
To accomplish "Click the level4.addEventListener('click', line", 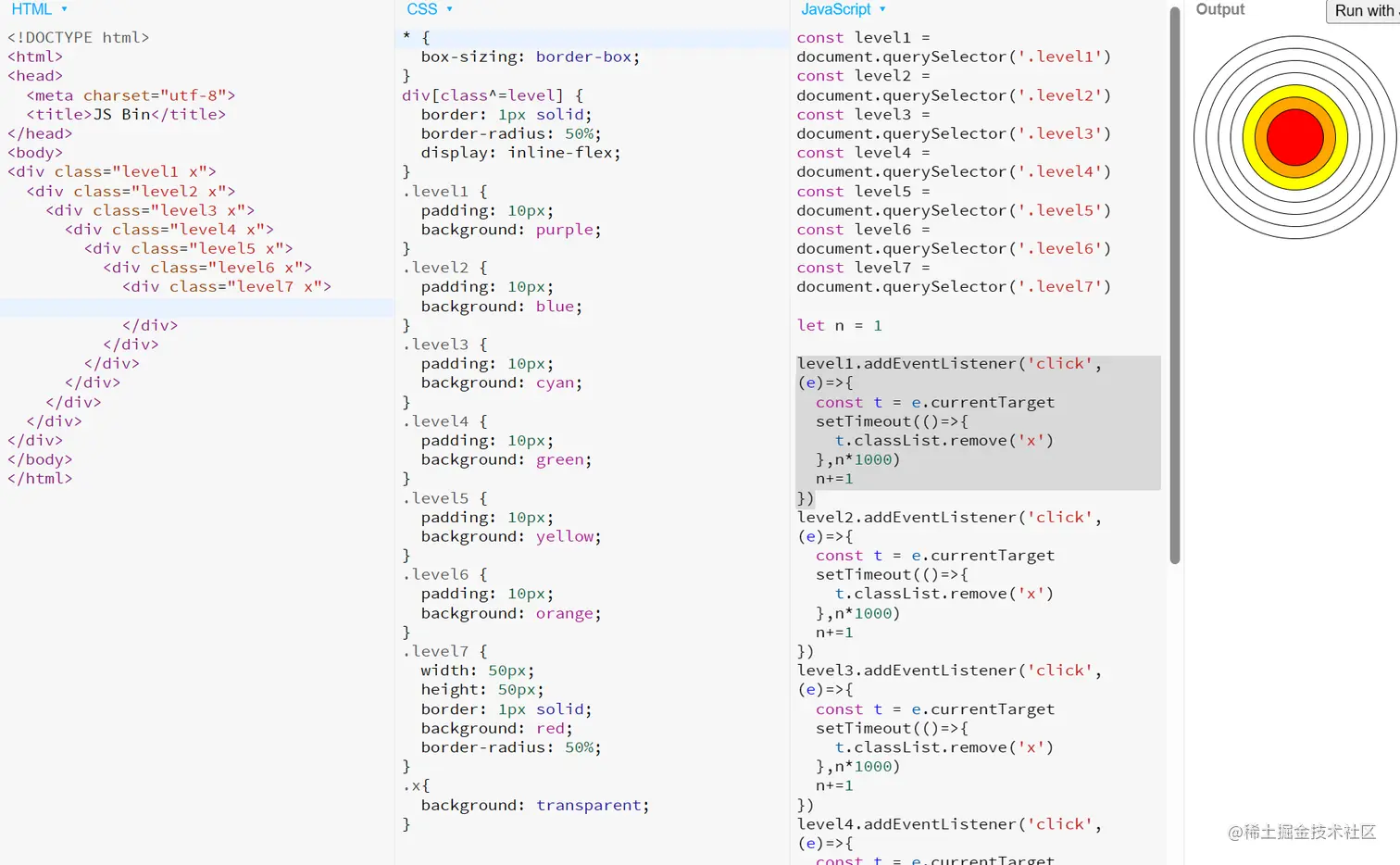I will click(x=950, y=823).
